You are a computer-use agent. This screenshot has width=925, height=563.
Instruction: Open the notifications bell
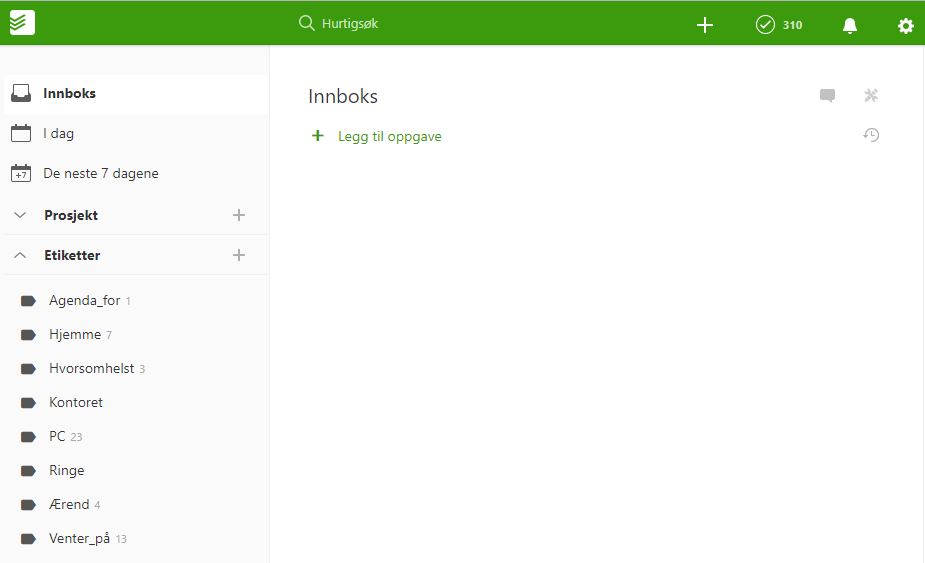[x=849, y=25]
